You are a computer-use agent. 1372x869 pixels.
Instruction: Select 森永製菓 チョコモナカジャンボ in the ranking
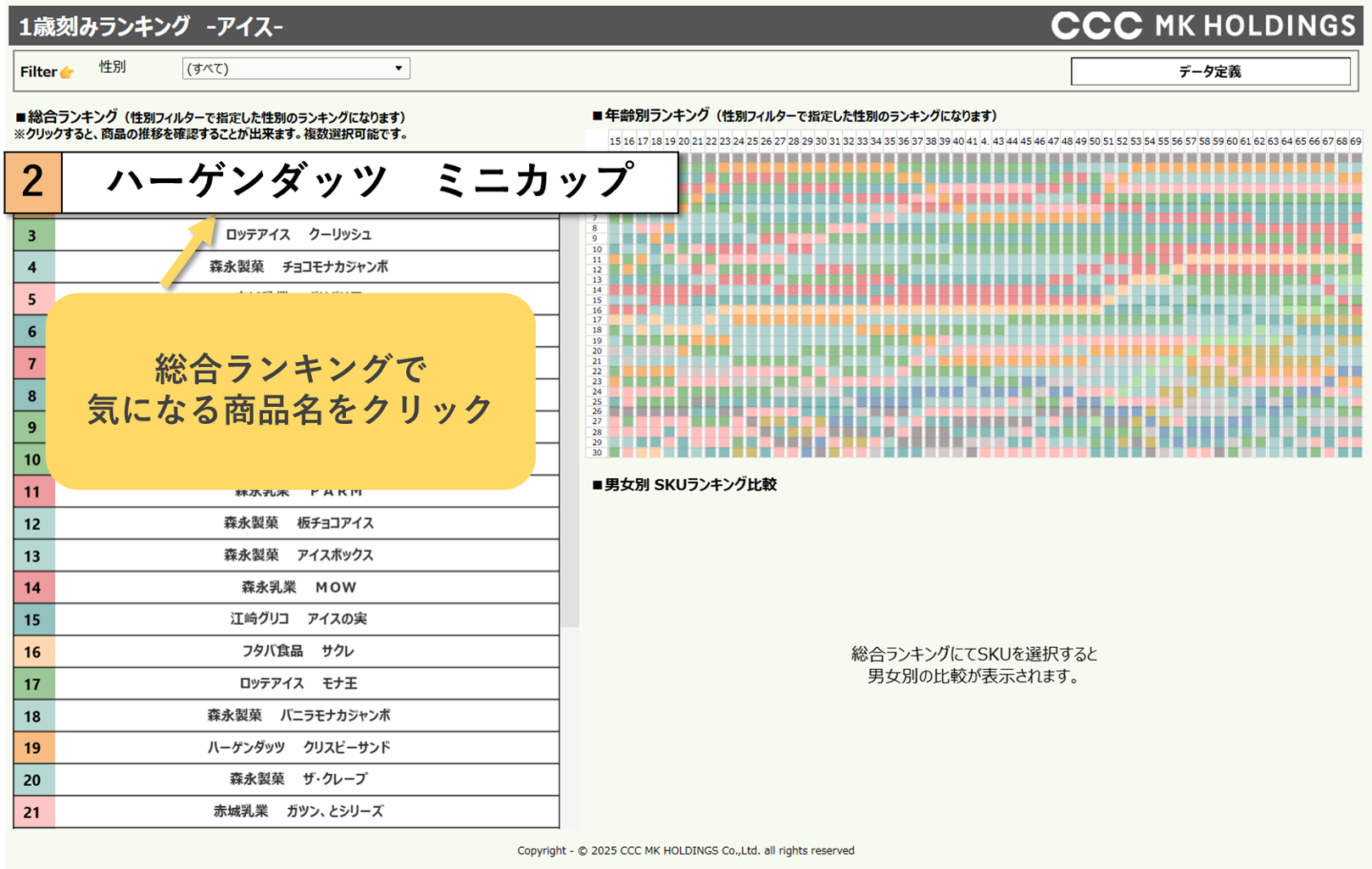[x=306, y=267]
